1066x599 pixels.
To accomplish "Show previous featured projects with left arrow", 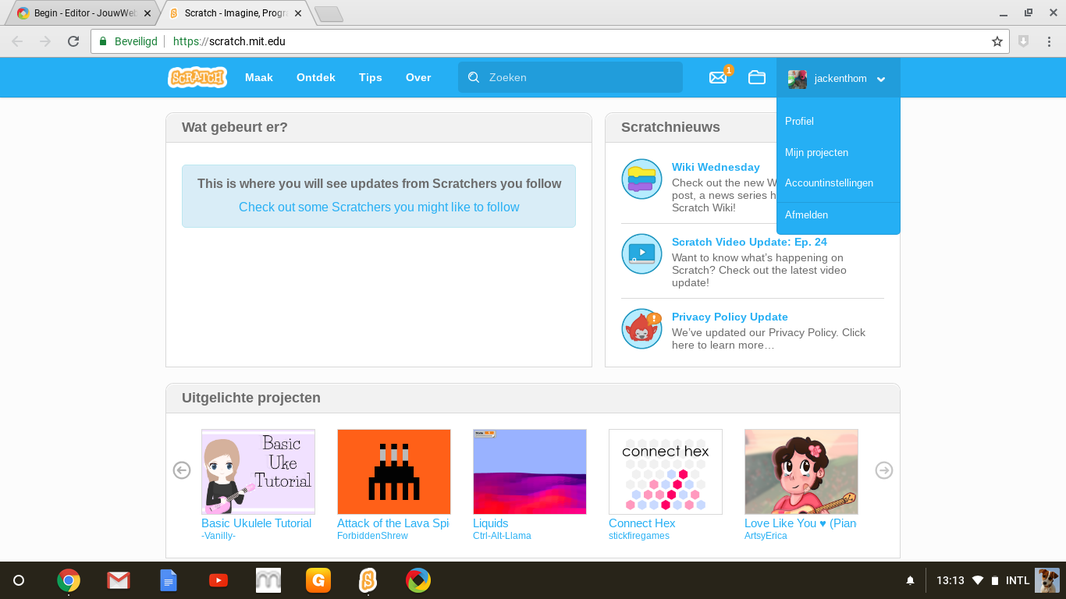I will click(182, 470).
